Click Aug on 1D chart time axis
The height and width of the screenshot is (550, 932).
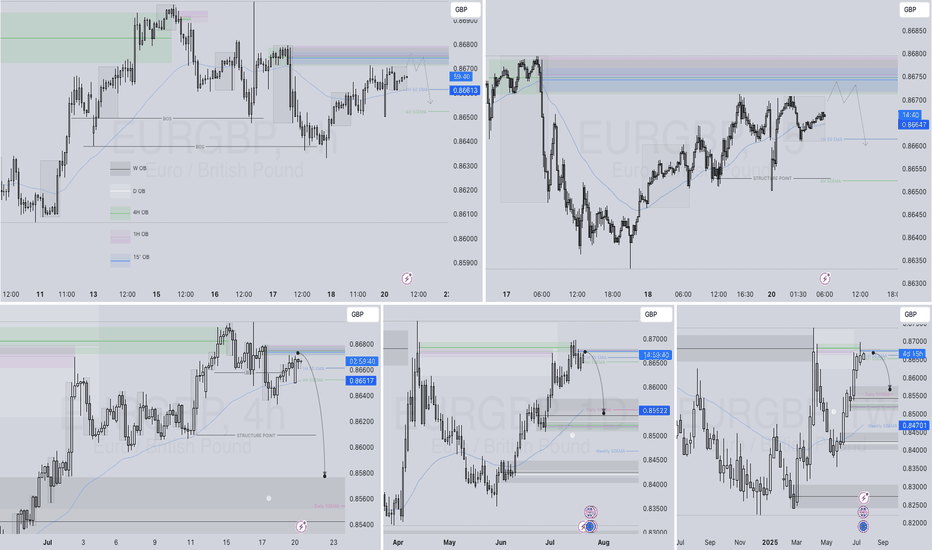[604, 542]
